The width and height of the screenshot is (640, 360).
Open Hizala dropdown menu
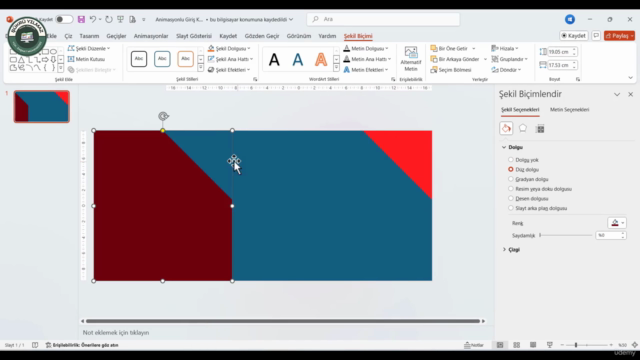pos(505,48)
